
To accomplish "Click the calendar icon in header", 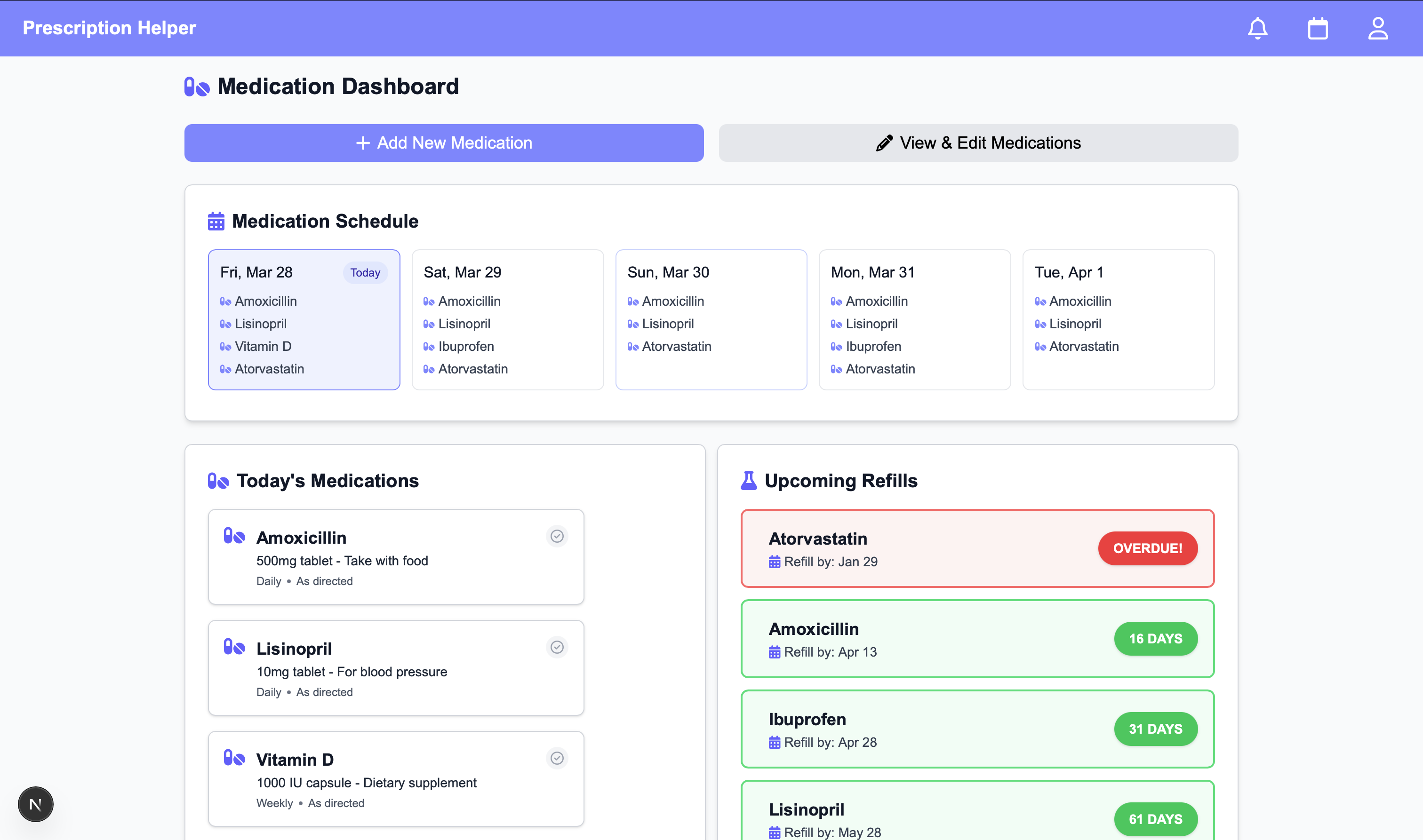I will tap(1318, 28).
